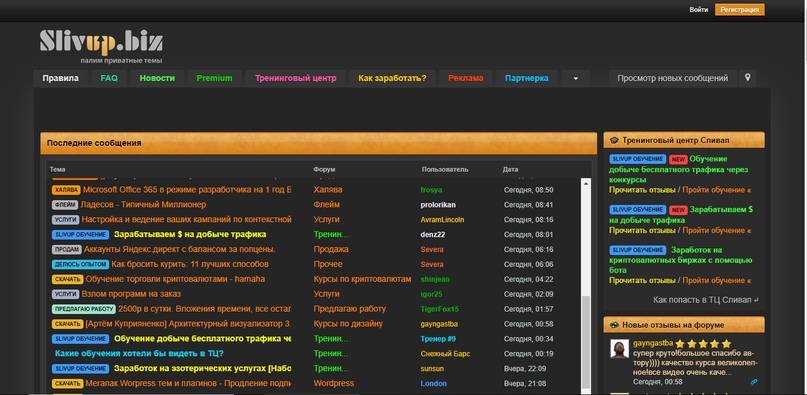Open user profile Снежный Барс
The width and height of the screenshot is (807, 395).
[445, 354]
